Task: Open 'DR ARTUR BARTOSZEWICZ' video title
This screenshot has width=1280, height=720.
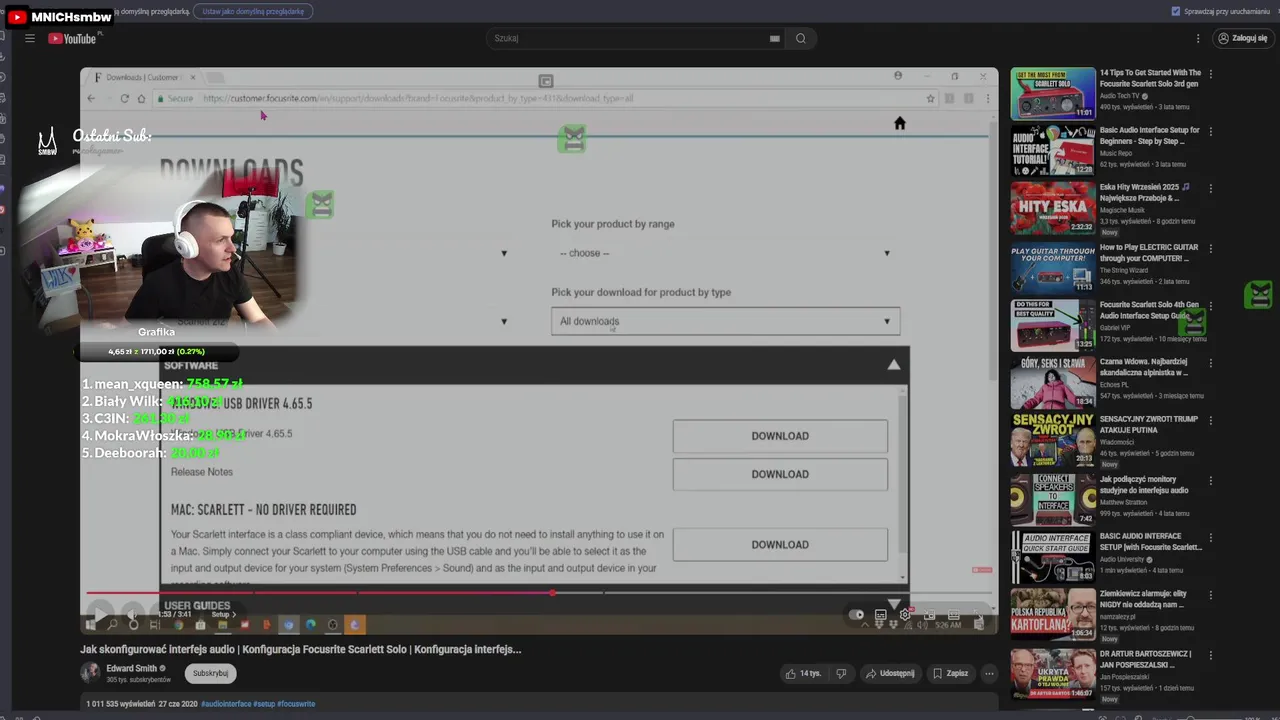Action: click(1146, 658)
